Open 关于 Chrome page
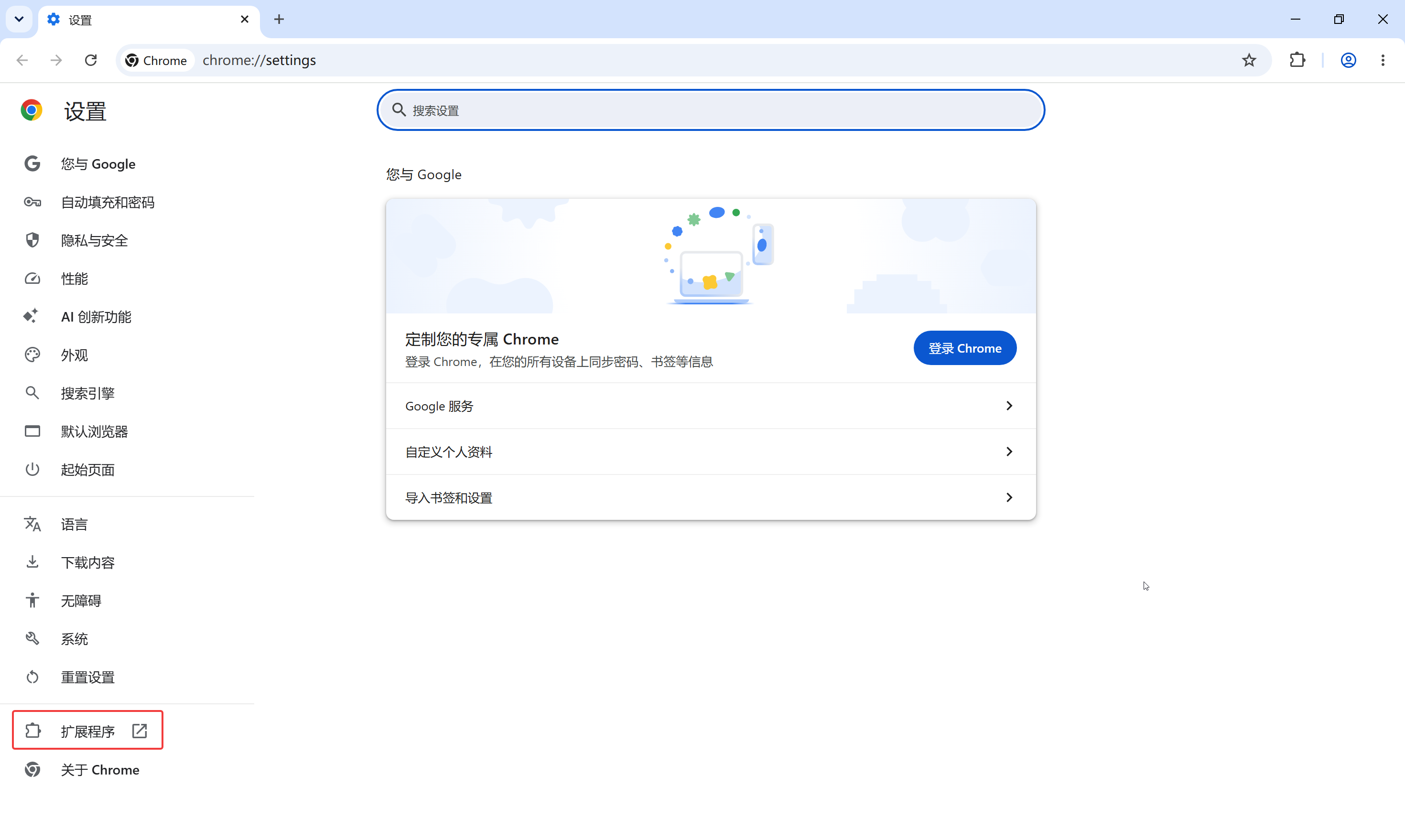Viewport: 1405px width, 840px height. 100,769
